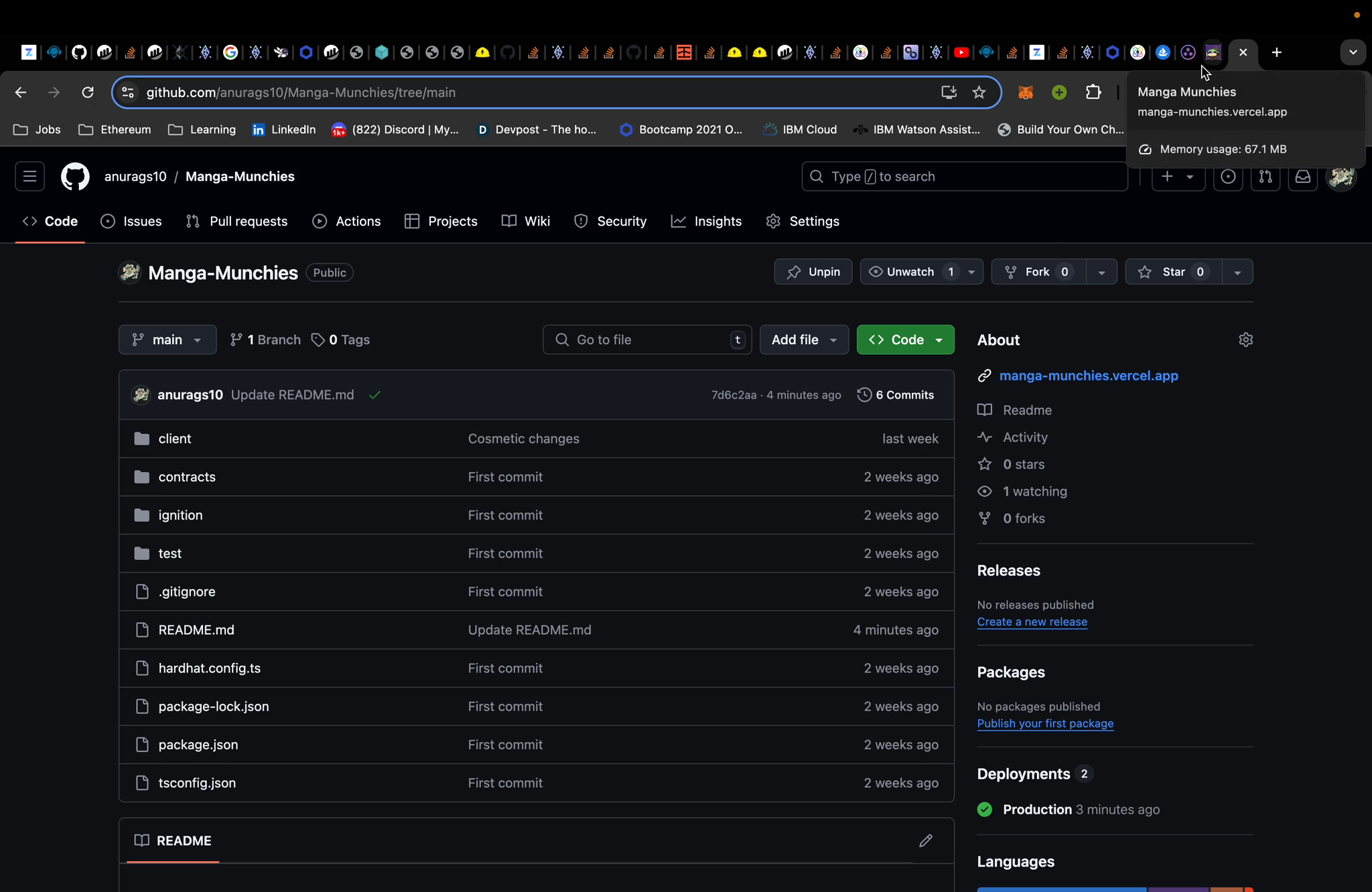Click site information icon in address bar

tap(128, 92)
